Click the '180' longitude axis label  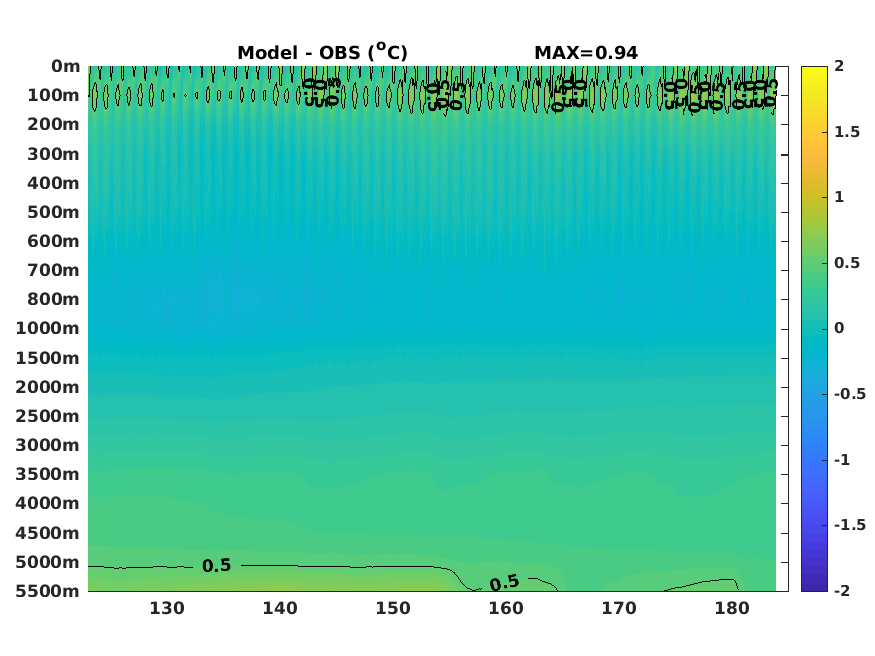click(x=732, y=608)
